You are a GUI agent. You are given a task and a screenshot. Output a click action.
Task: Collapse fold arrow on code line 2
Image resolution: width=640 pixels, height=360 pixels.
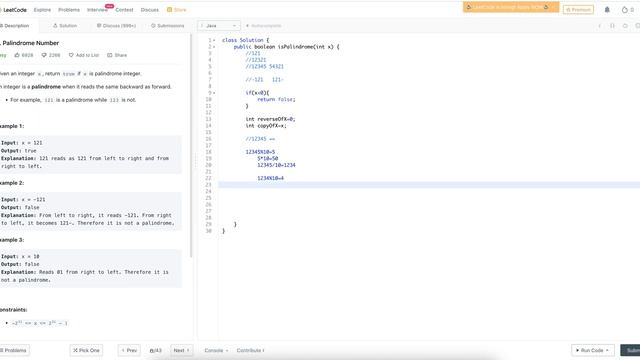click(x=214, y=47)
